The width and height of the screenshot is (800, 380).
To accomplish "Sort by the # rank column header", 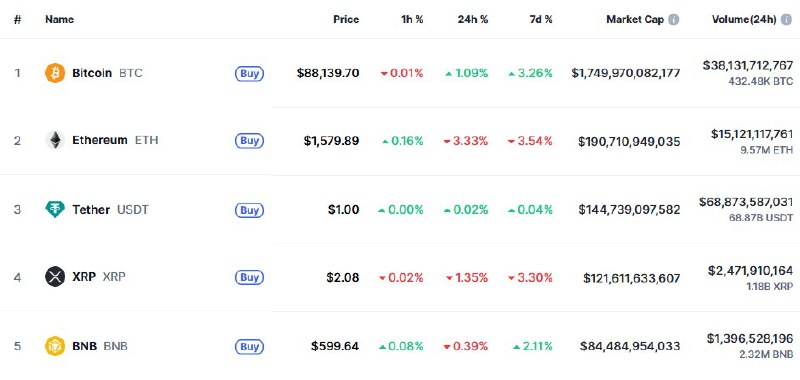I will tap(17, 20).
